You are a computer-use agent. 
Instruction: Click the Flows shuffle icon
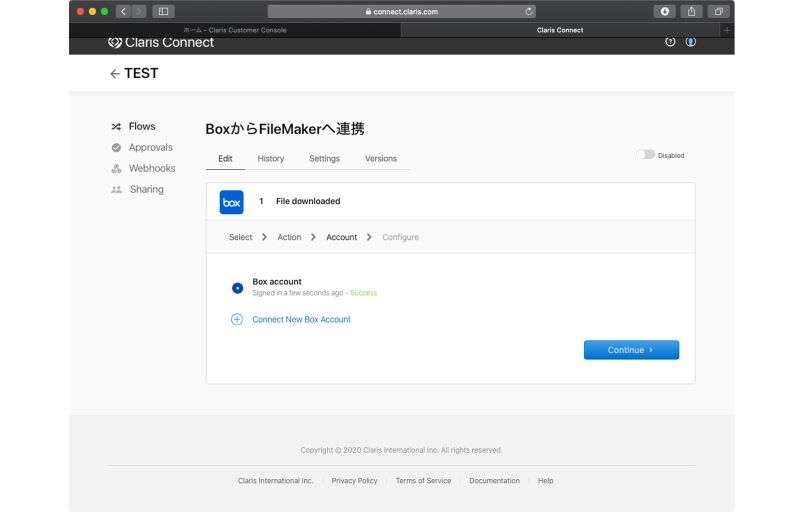(116, 126)
